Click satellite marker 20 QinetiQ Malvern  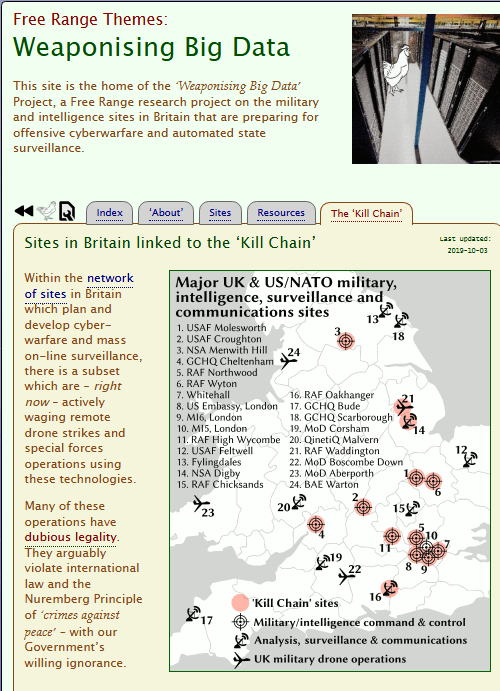[x=299, y=502]
